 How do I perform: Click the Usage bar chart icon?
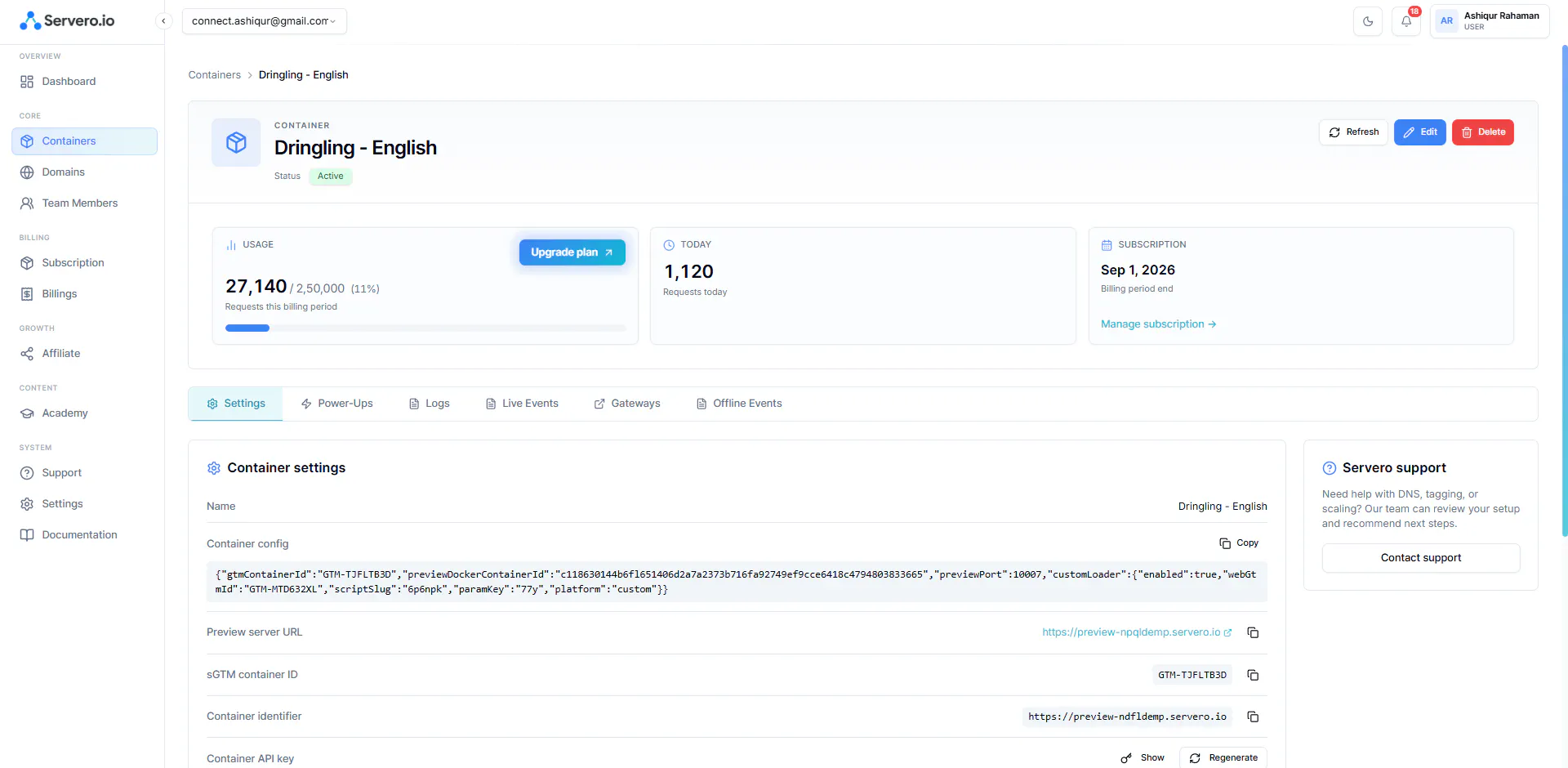coord(231,245)
